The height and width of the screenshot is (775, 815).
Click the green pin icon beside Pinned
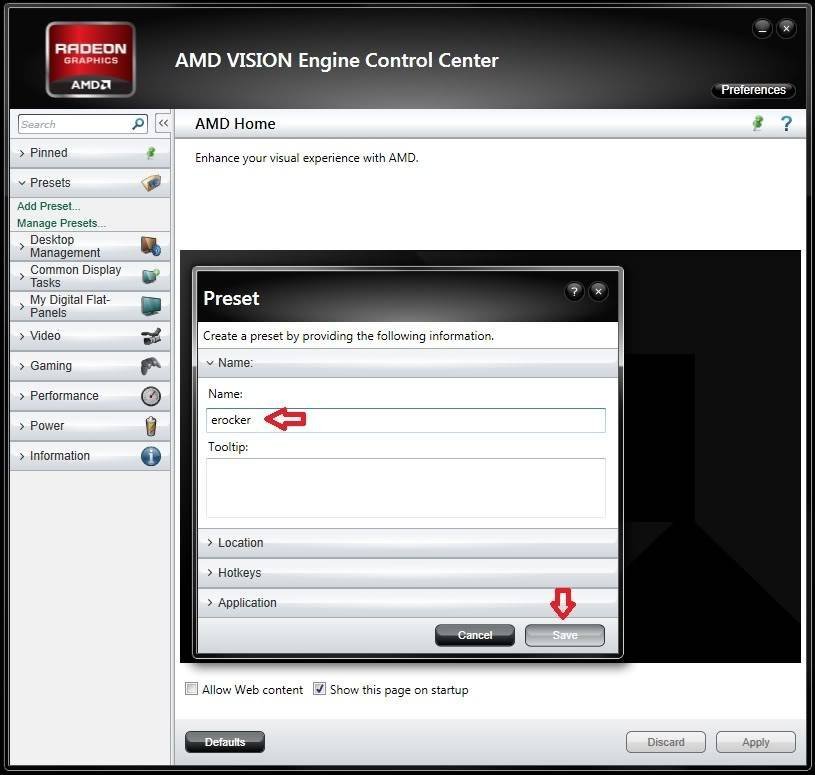151,152
